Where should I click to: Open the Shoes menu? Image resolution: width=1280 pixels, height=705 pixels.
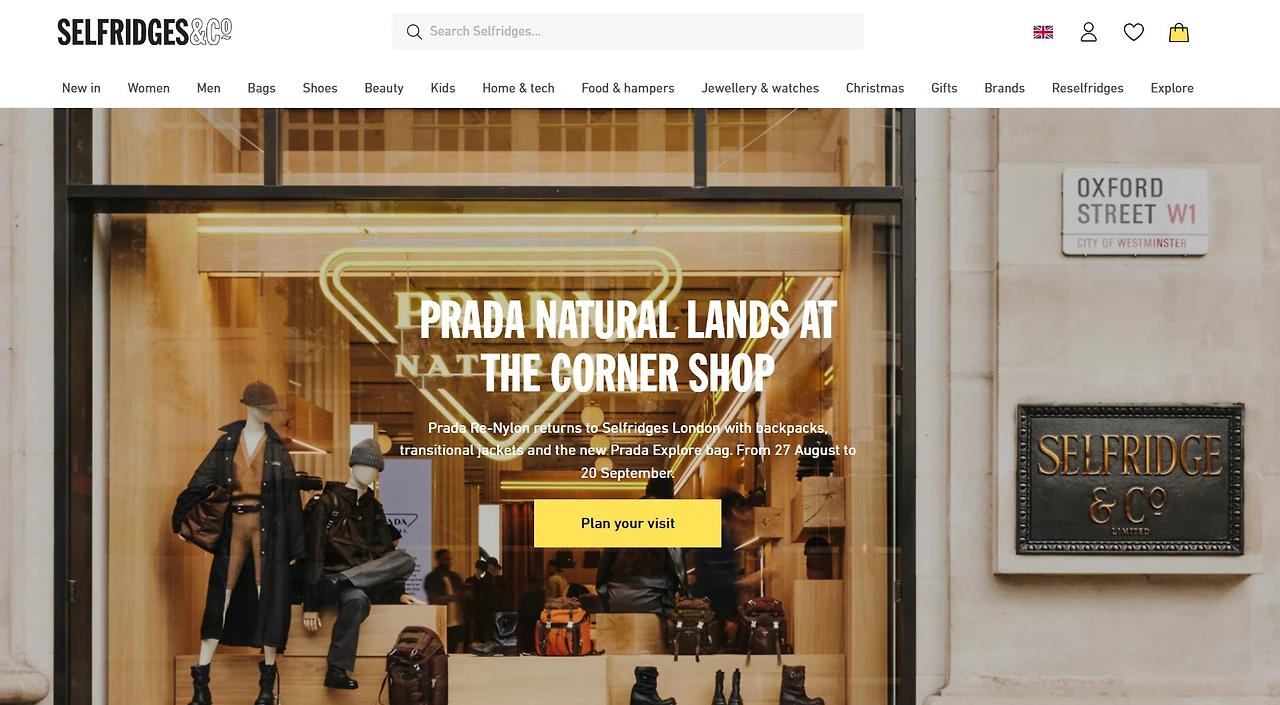coord(320,88)
